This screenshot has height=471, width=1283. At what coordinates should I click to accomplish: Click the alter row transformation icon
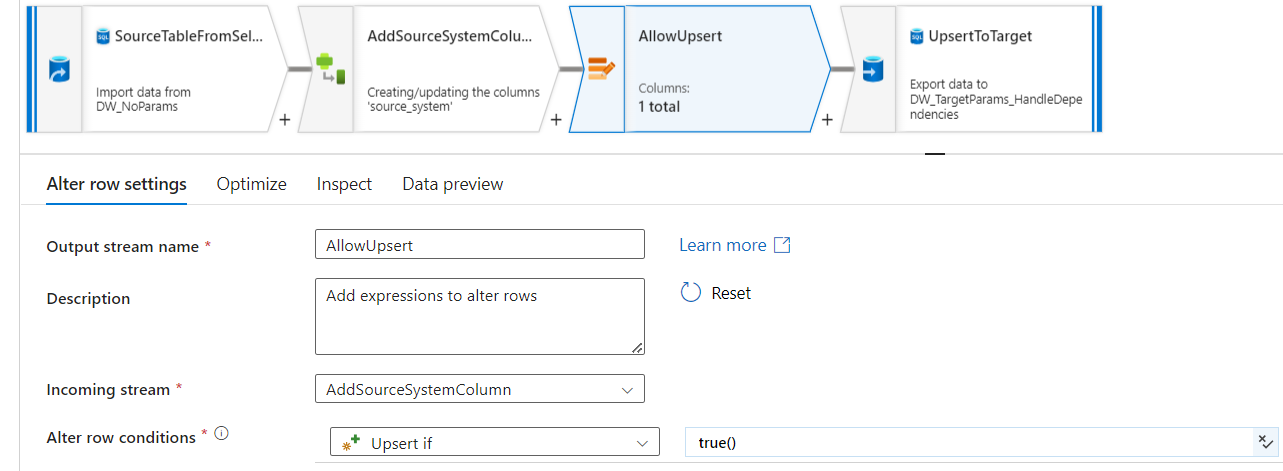[600, 69]
